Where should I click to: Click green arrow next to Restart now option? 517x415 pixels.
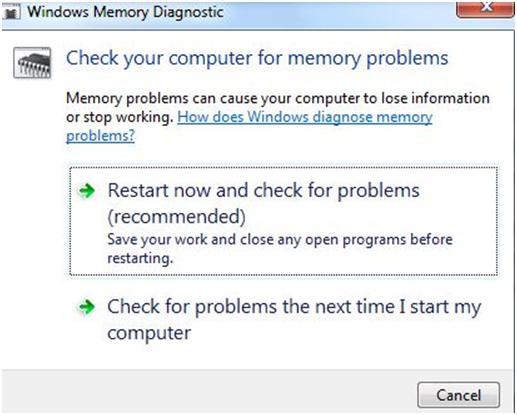coord(87,191)
